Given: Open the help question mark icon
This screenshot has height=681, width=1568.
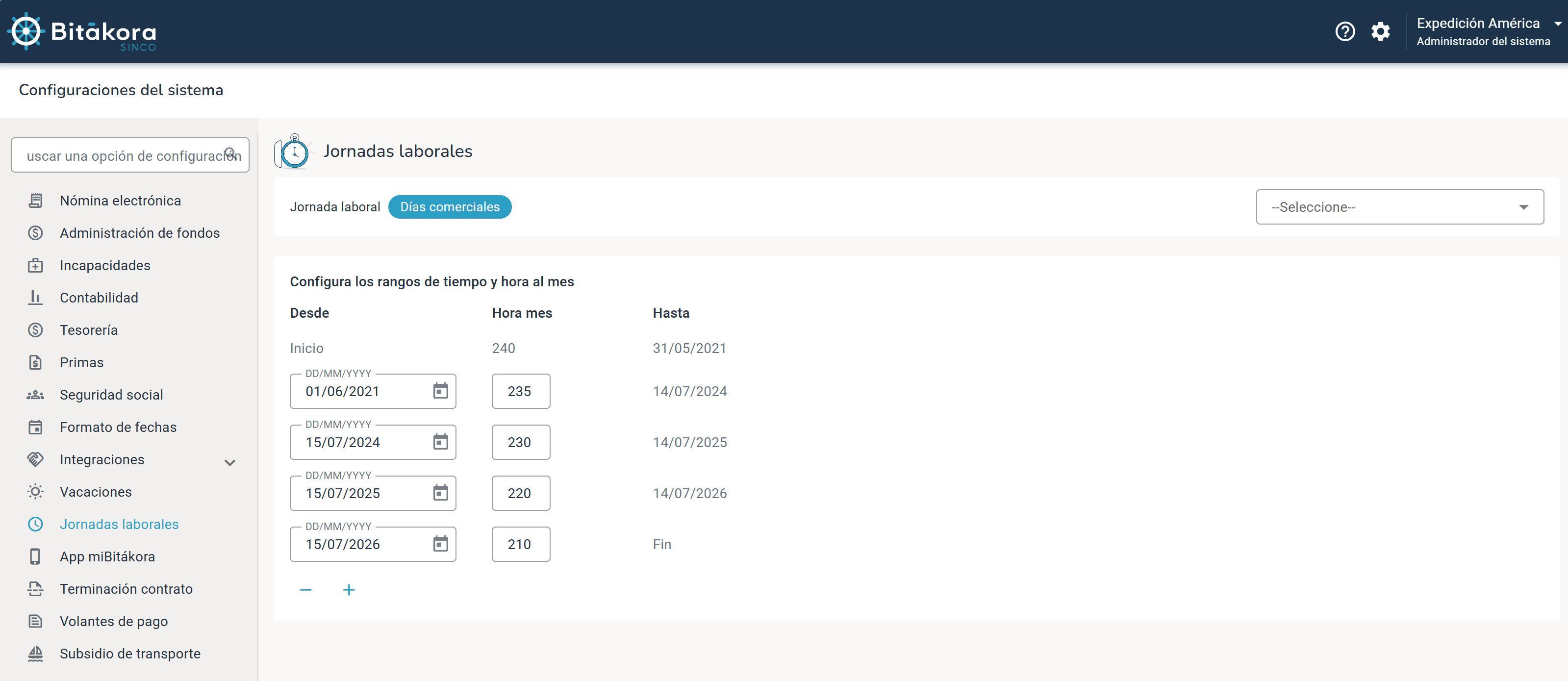Looking at the screenshot, I should click(x=1344, y=32).
